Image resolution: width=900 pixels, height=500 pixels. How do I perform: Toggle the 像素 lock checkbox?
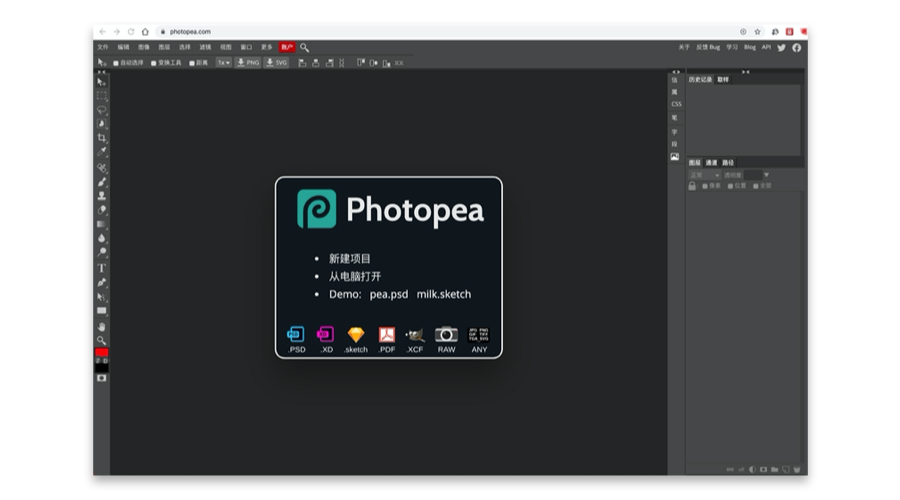[x=705, y=186]
